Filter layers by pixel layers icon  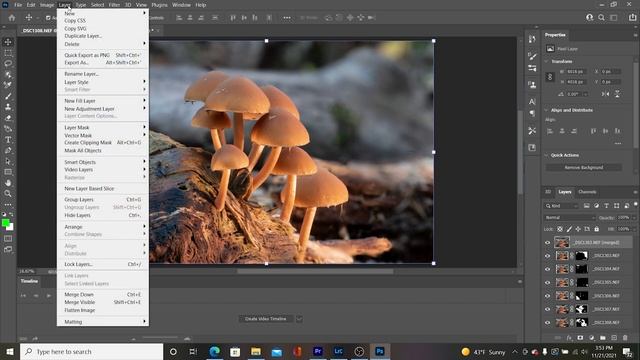[587, 206]
